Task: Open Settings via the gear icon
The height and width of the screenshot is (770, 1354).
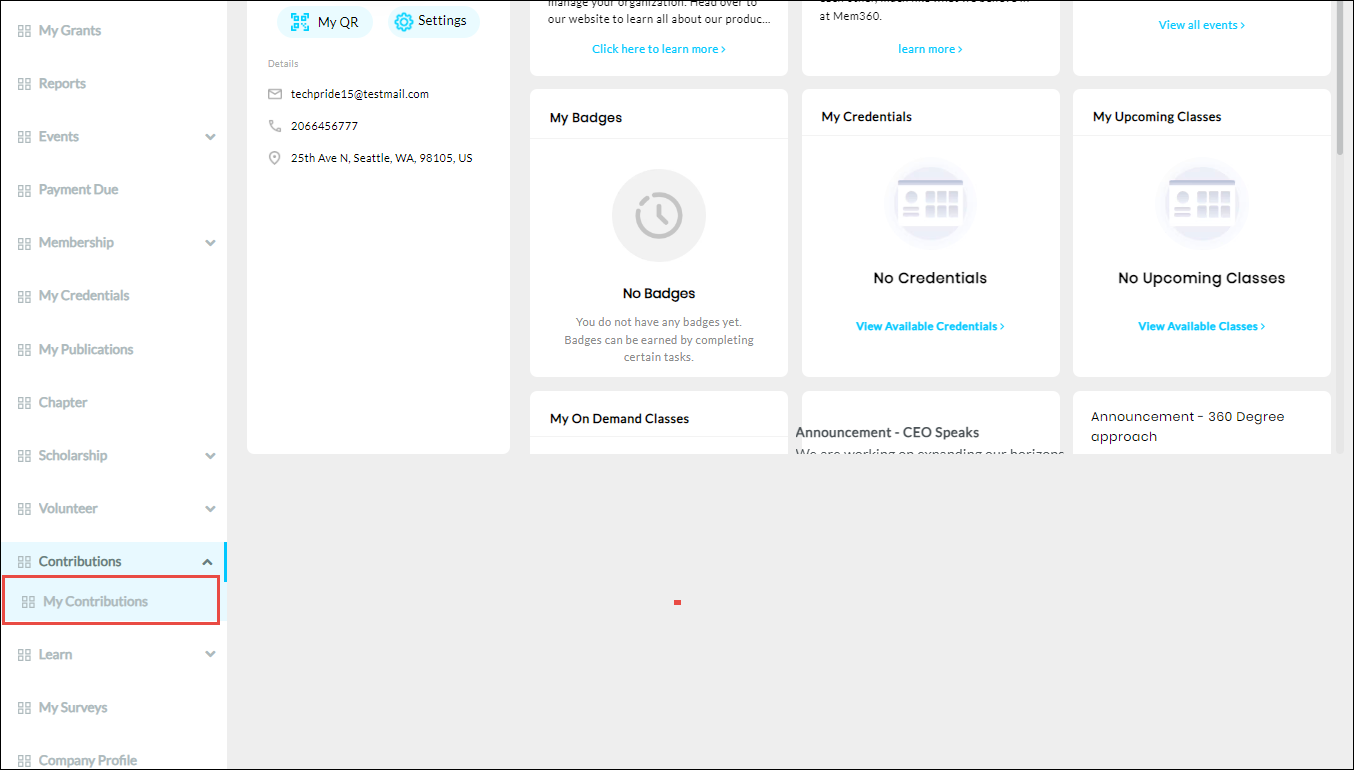Action: point(403,22)
